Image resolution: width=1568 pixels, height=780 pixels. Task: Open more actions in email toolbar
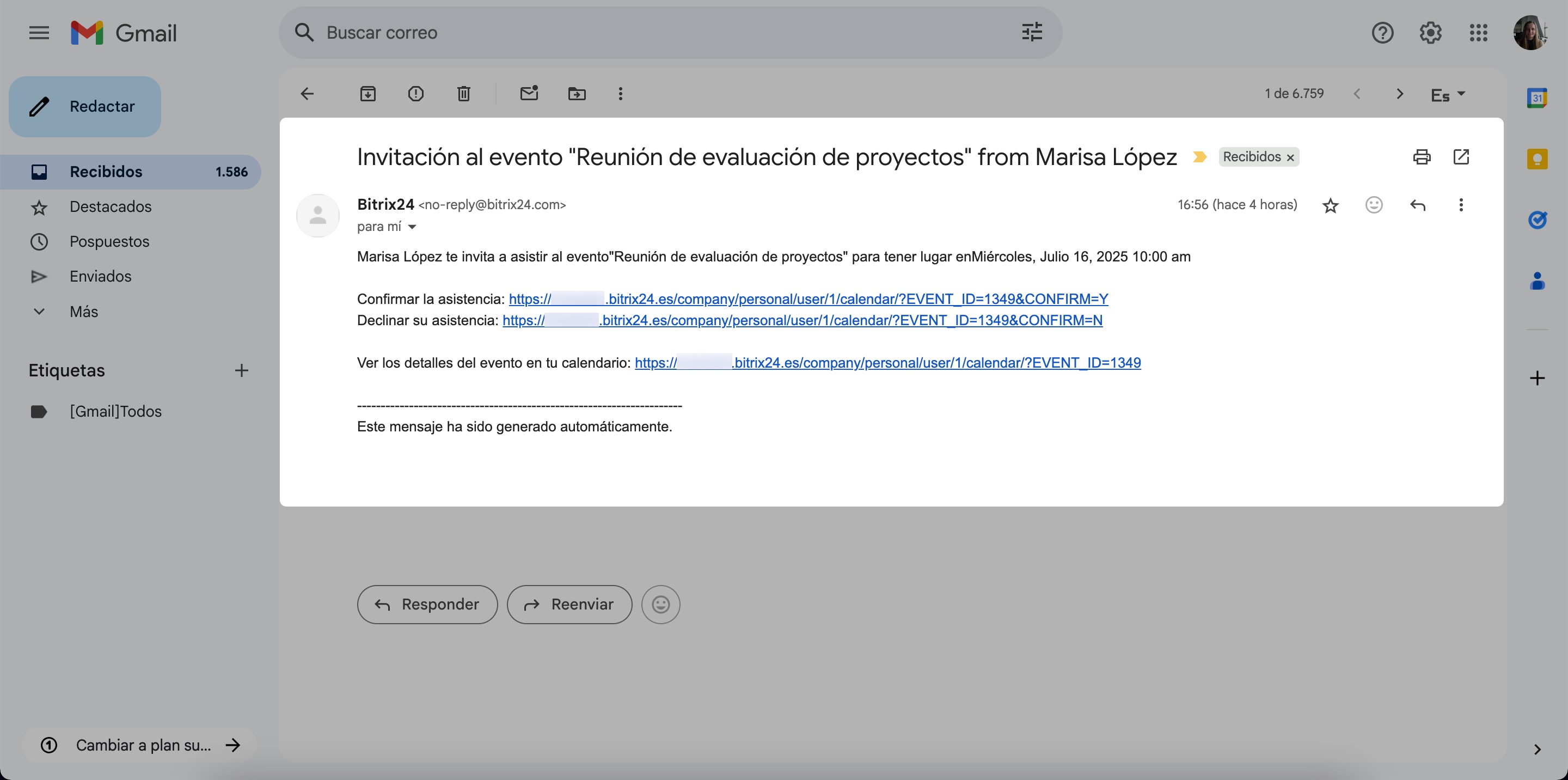[x=620, y=94]
